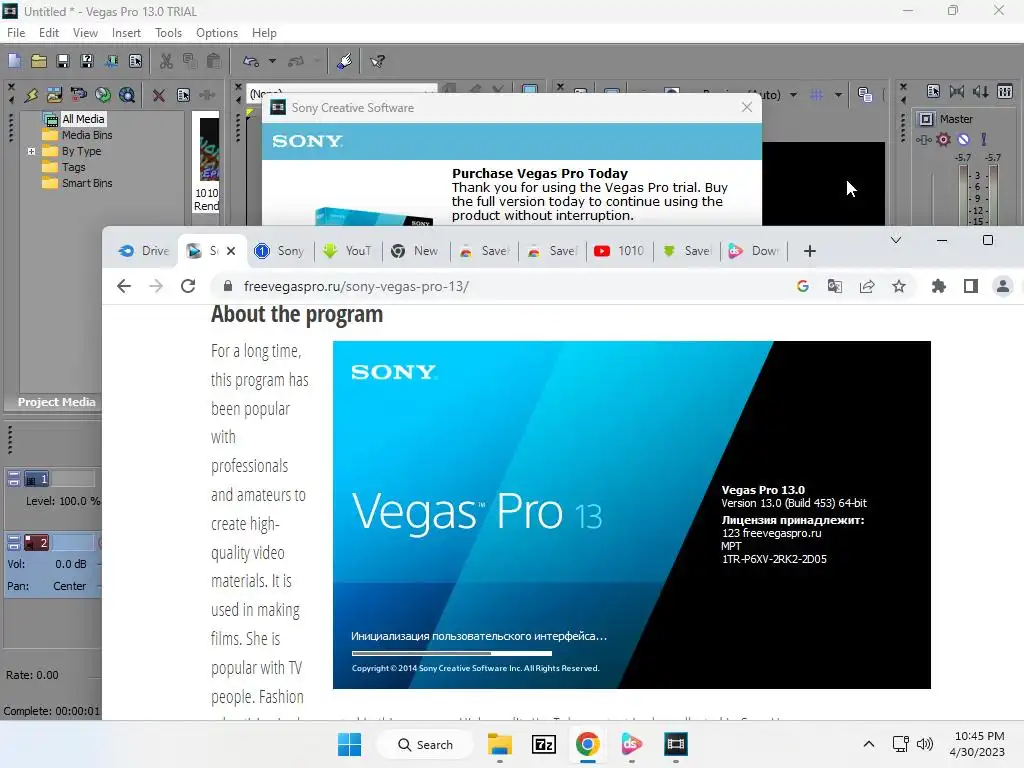Open the Options menu
1024x768 pixels.
pyautogui.click(x=217, y=33)
